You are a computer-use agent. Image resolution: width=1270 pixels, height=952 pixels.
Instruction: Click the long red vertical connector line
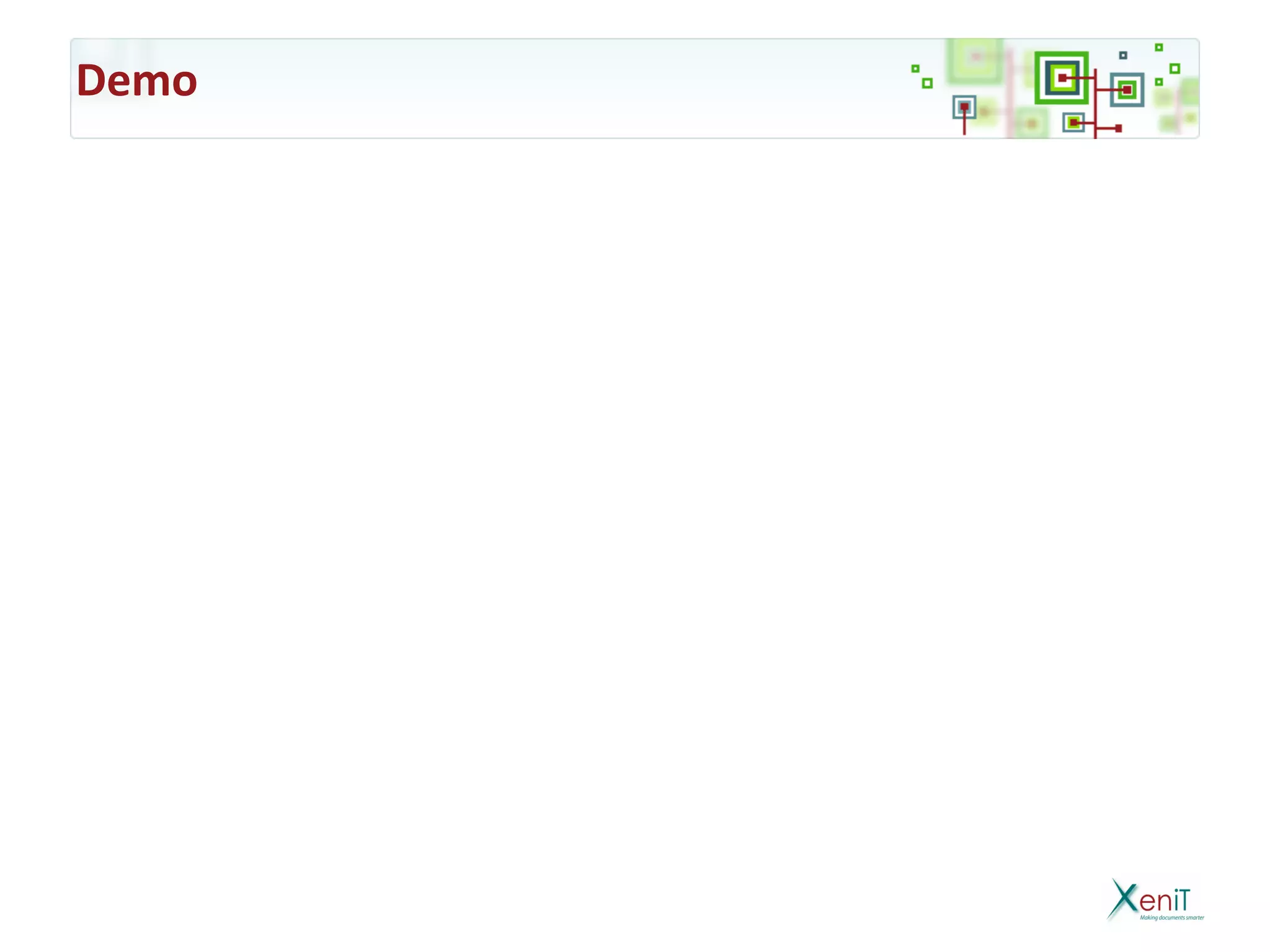pyautogui.click(x=1095, y=104)
